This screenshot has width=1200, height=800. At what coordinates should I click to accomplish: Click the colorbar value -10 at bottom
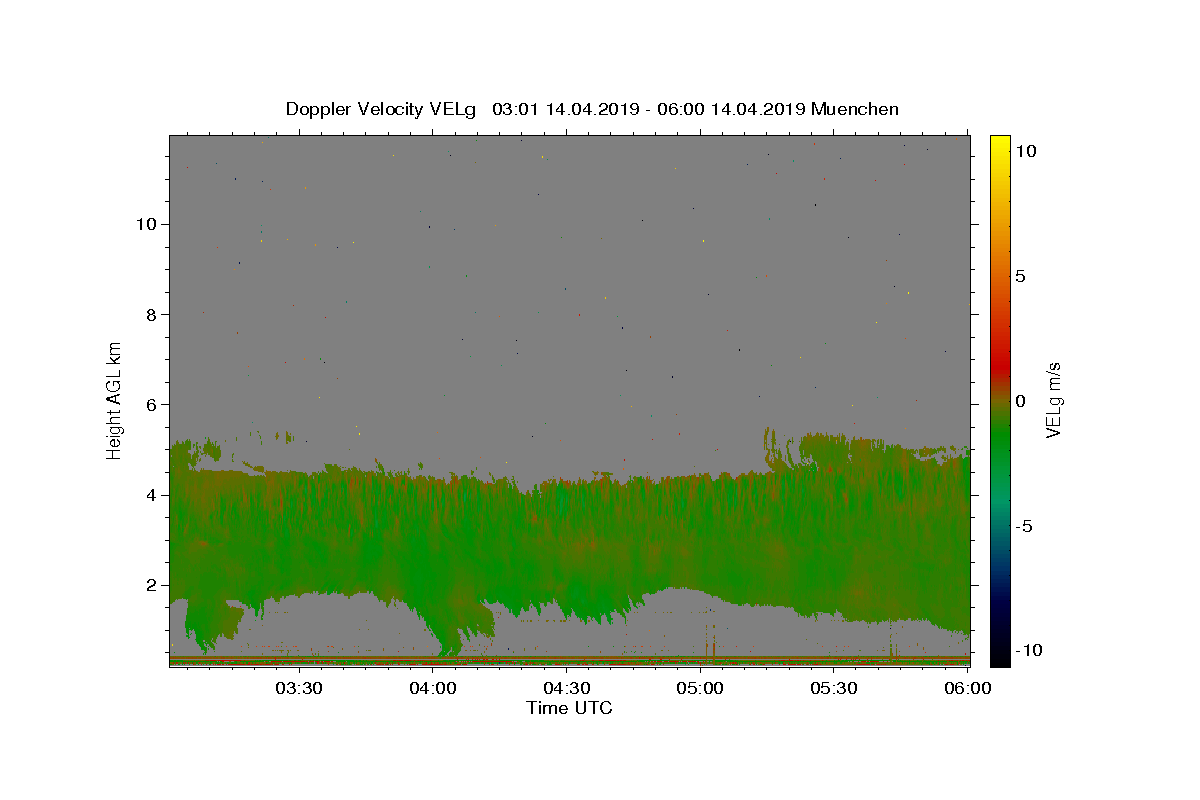1027,651
